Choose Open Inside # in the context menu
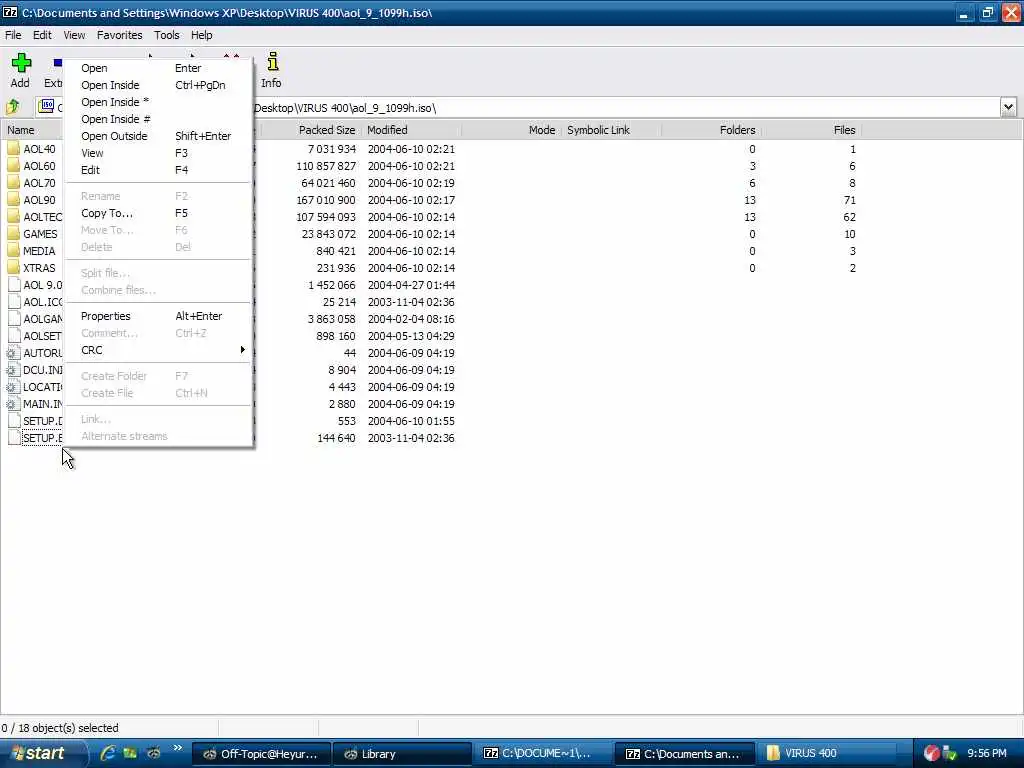Screen dimensions: 1024x768 tap(159, 119)
